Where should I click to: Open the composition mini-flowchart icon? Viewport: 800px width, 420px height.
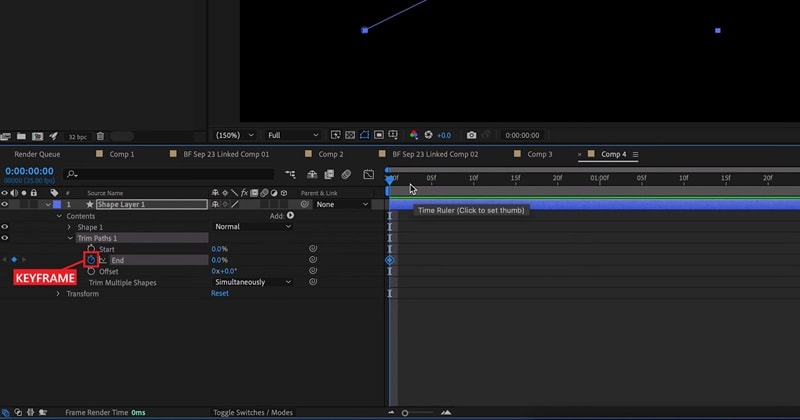(289, 175)
